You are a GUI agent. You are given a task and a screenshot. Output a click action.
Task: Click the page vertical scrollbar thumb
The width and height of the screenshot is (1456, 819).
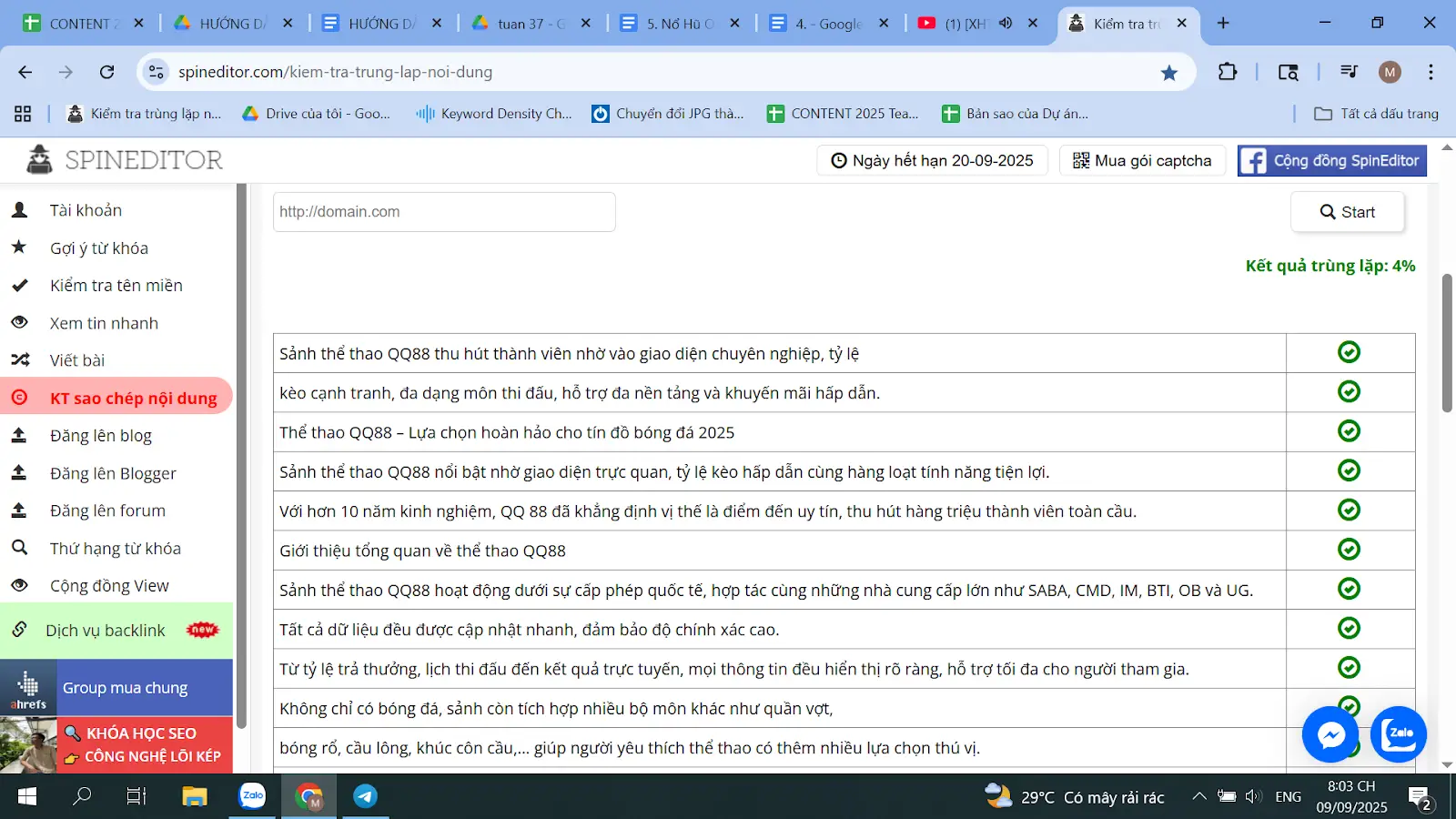point(1447,342)
